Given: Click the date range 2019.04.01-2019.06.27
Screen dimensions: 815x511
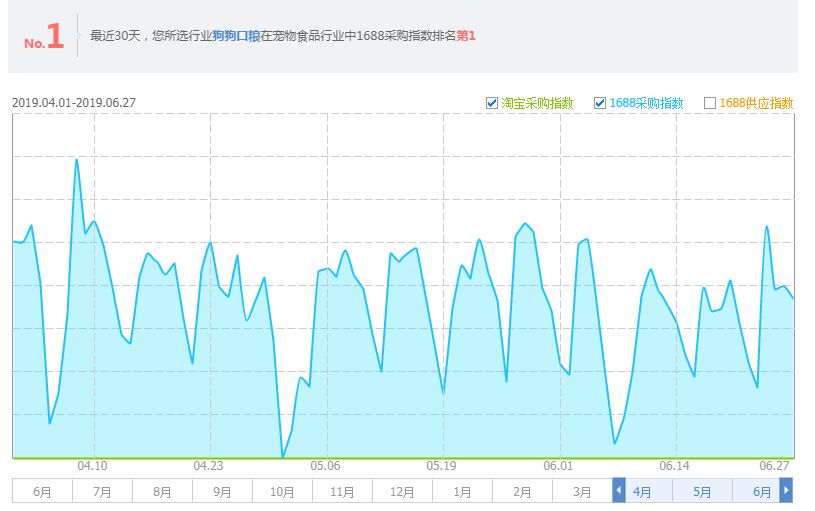Looking at the screenshot, I should click(x=74, y=102).
